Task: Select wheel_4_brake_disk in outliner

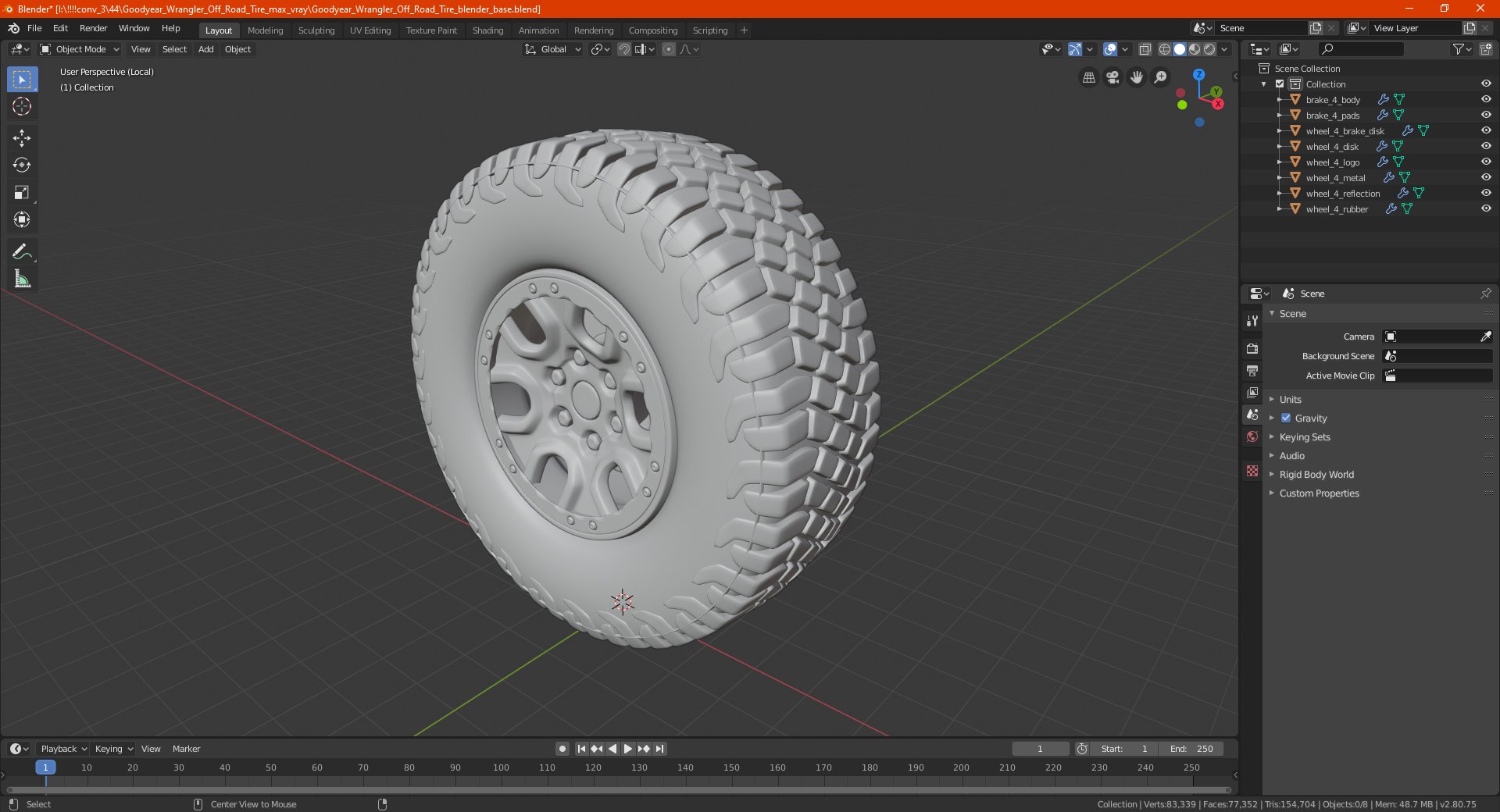Action: (x=1345, y=131)
